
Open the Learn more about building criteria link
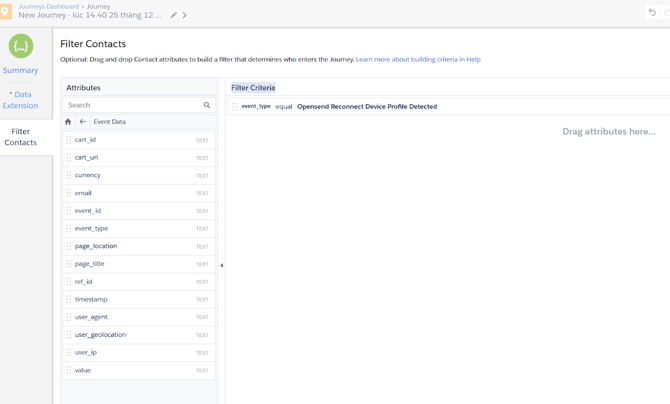[x=418, y=59]
